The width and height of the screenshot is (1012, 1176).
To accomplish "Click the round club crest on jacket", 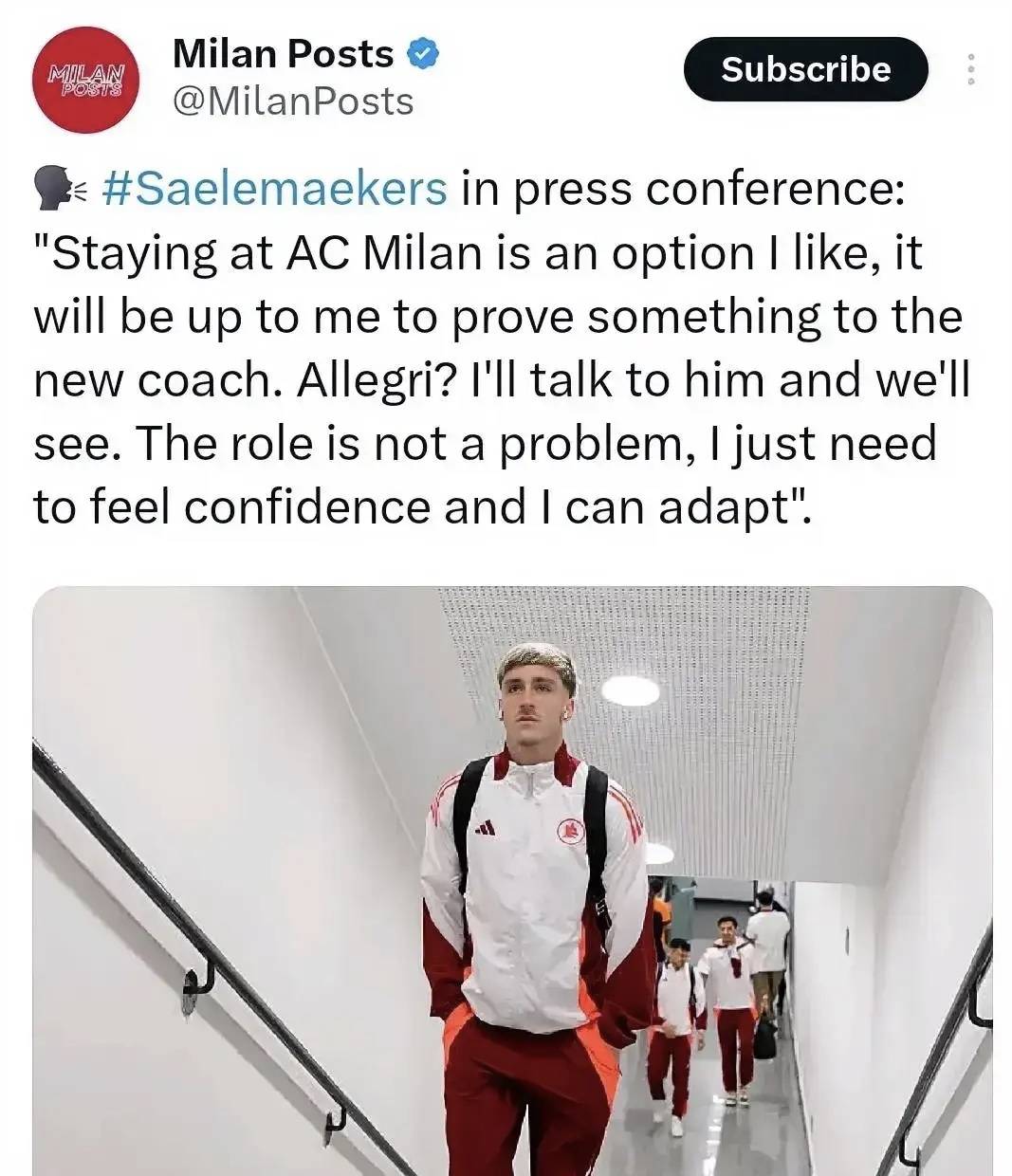I will [x=572, y=829].
